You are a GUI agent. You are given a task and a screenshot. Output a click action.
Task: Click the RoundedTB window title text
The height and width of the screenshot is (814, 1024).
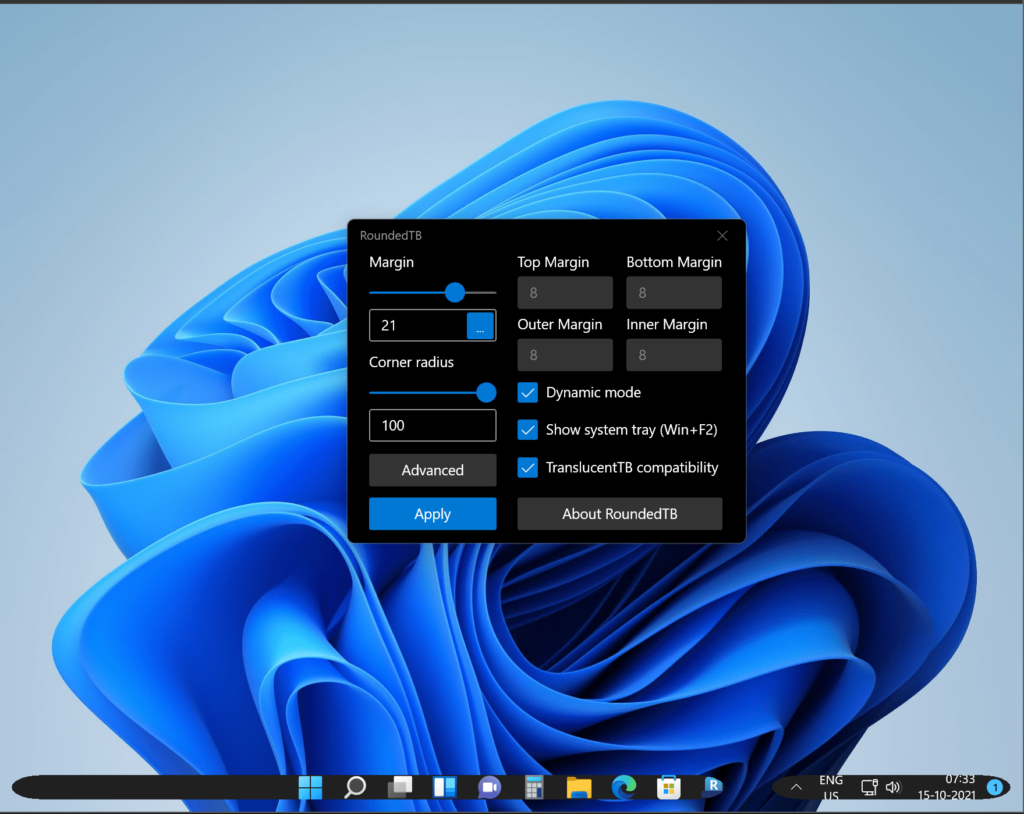click(x=391, y=236)
